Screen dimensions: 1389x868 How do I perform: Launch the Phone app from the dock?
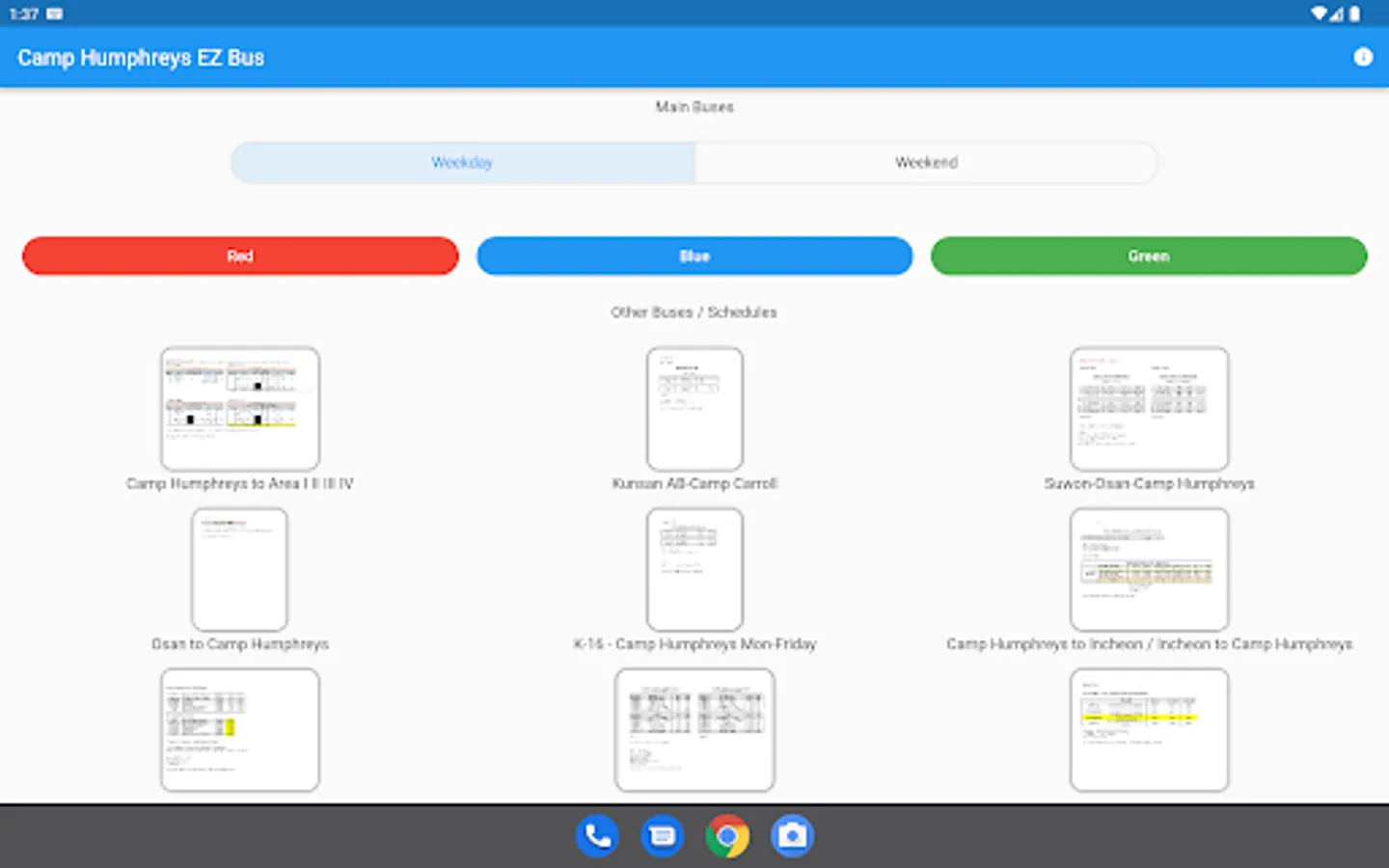point(597,836)
